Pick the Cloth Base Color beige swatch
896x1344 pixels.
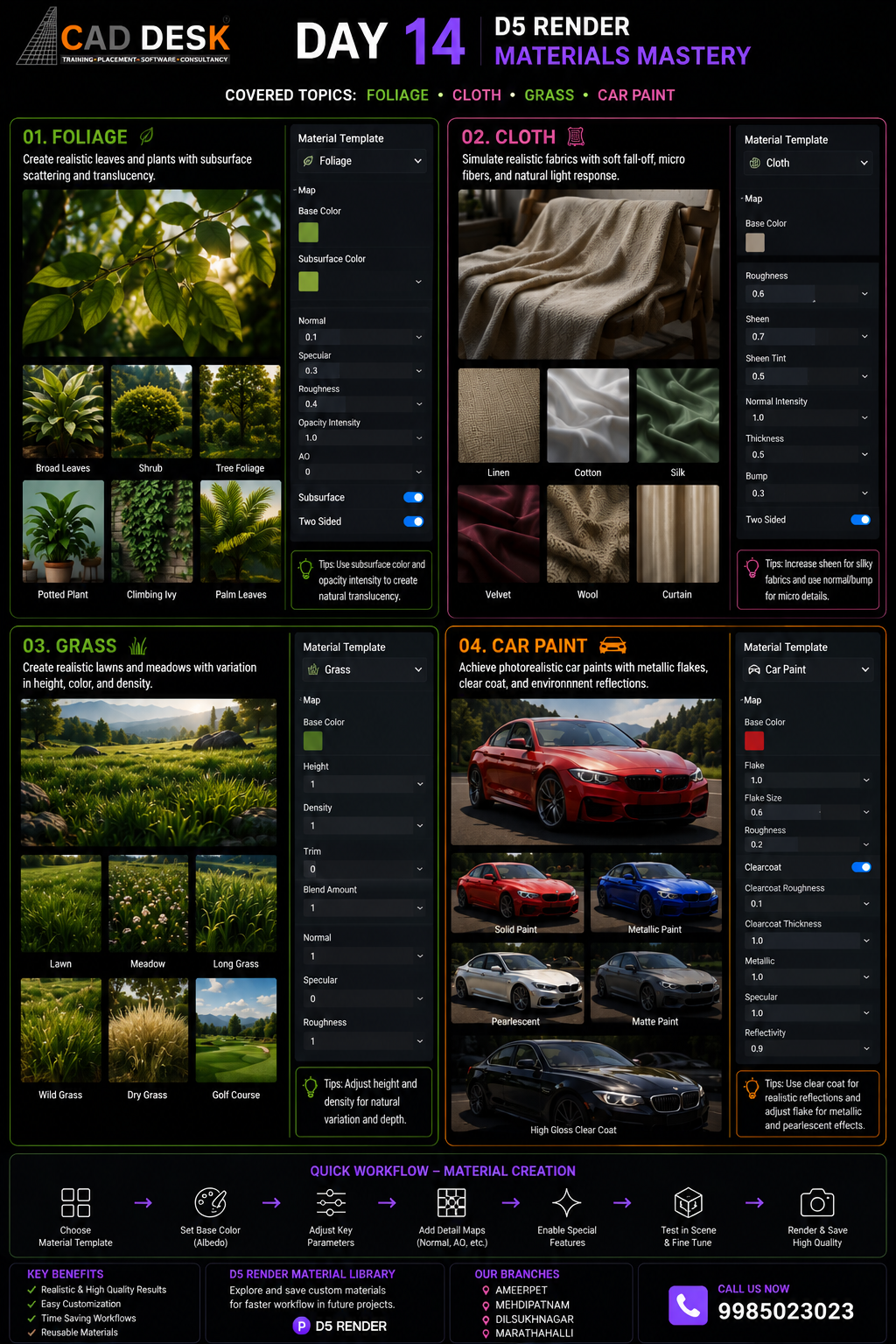[755, 242]
